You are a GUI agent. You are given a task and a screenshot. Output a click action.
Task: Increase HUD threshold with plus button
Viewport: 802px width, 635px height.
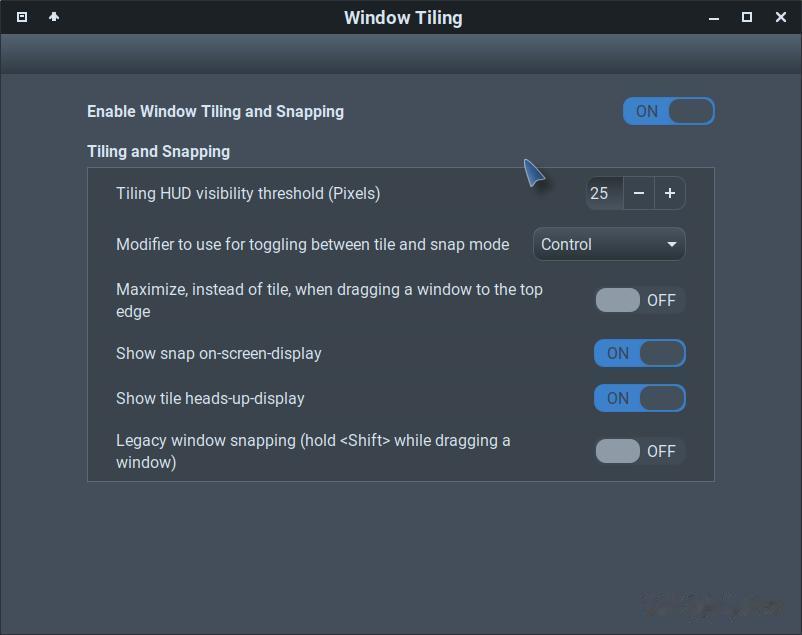[x=670, y=193]
